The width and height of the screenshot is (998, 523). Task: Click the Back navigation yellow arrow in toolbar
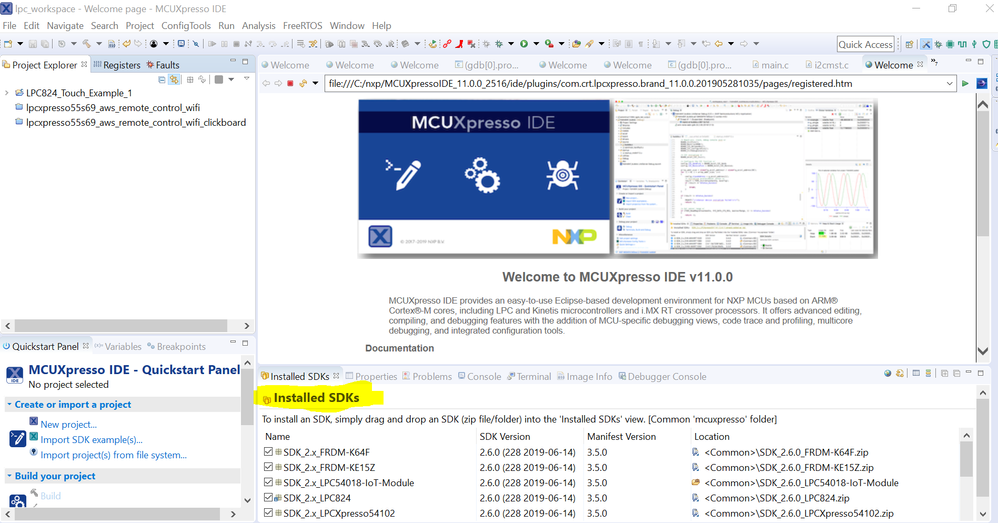(719, 44)
